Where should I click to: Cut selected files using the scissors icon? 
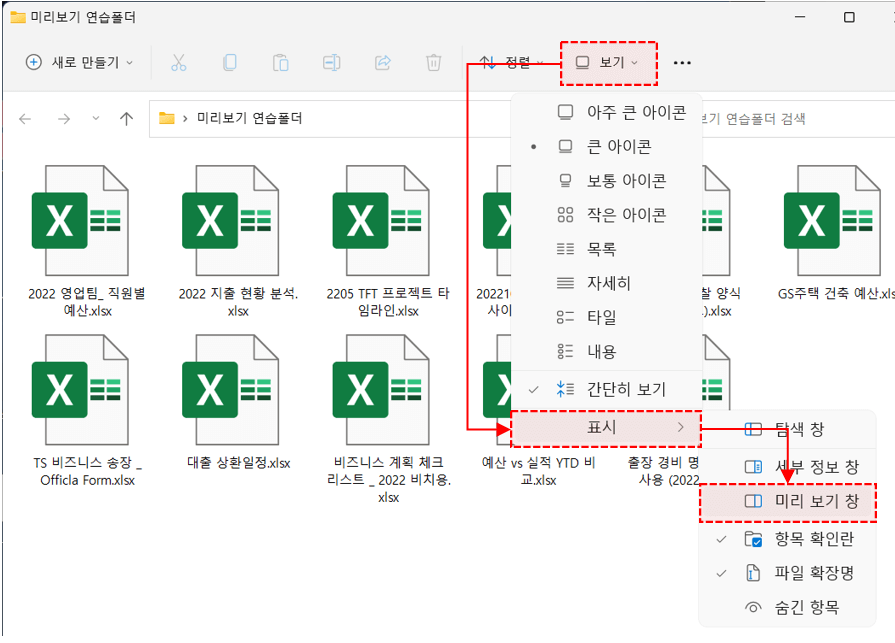178,62
